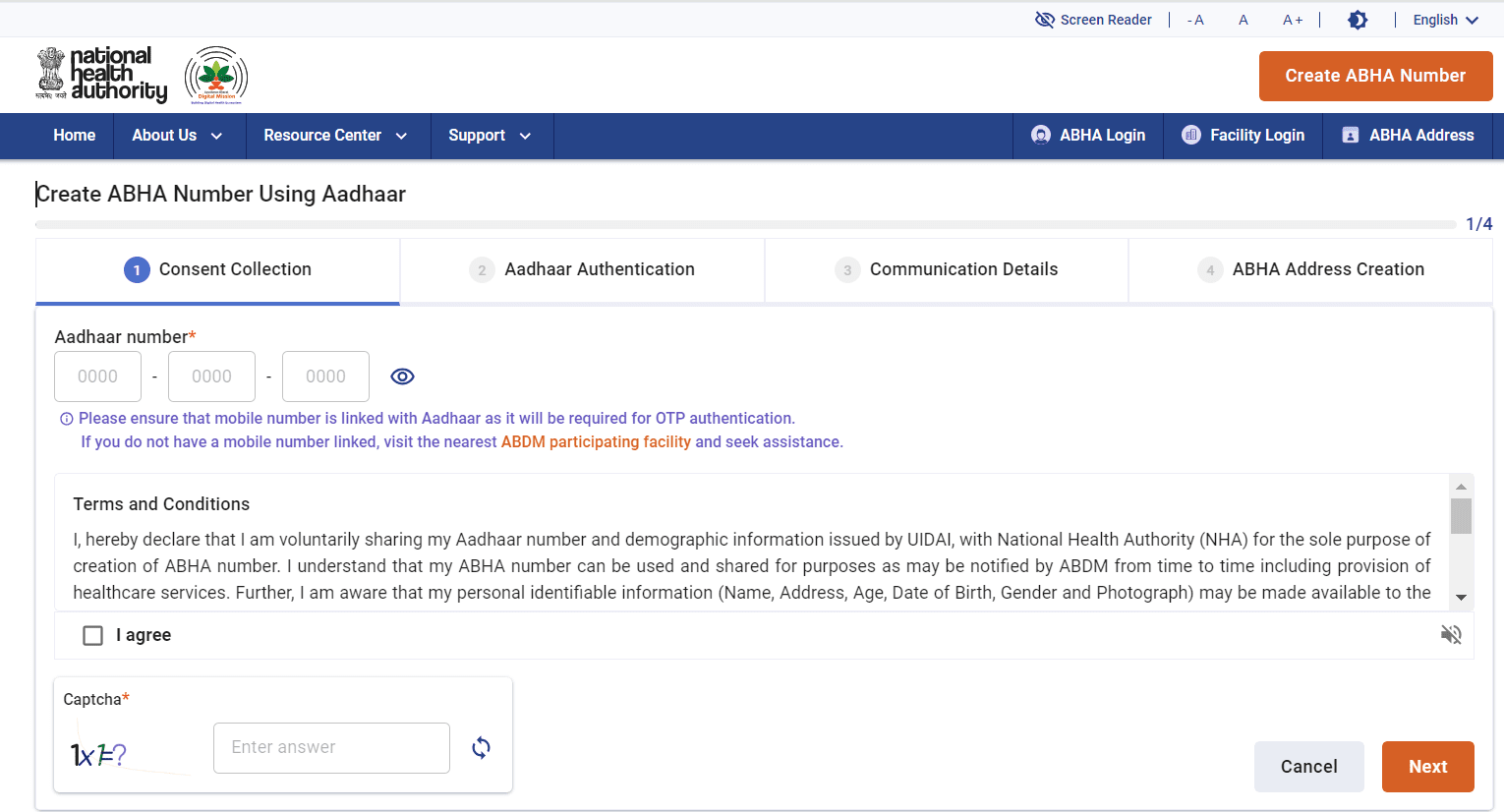Open the English language dropdown

1444,19
